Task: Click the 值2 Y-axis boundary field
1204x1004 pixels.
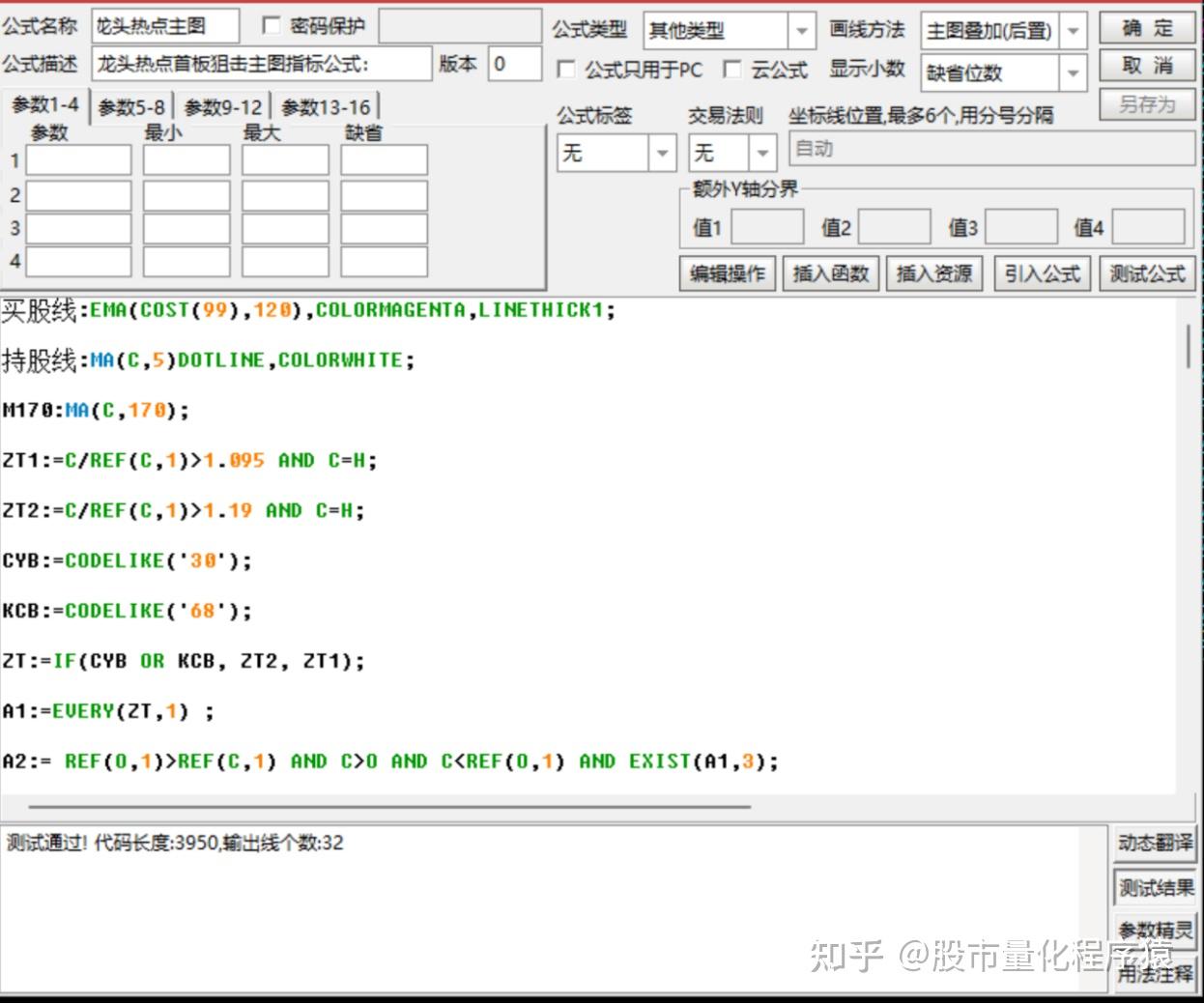Action: tap(895, 227)
